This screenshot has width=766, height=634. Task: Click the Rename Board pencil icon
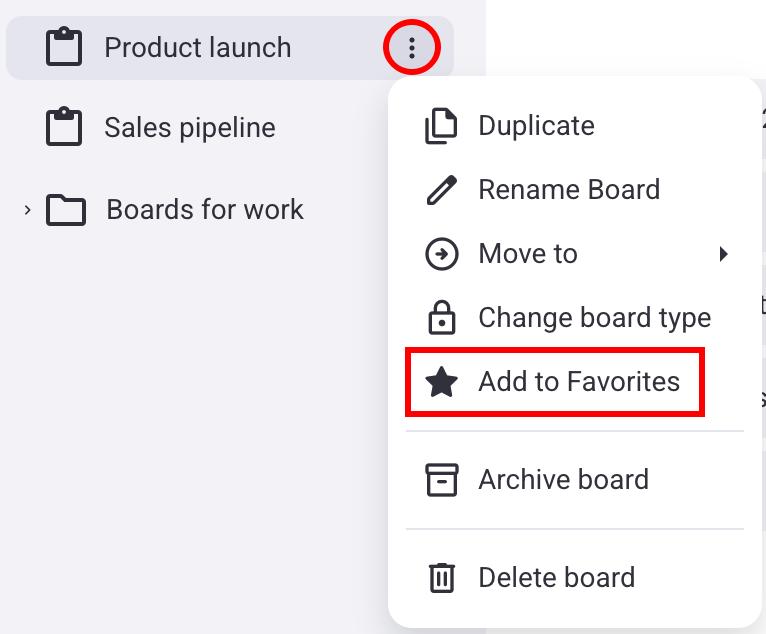click(x=441, y=190)
